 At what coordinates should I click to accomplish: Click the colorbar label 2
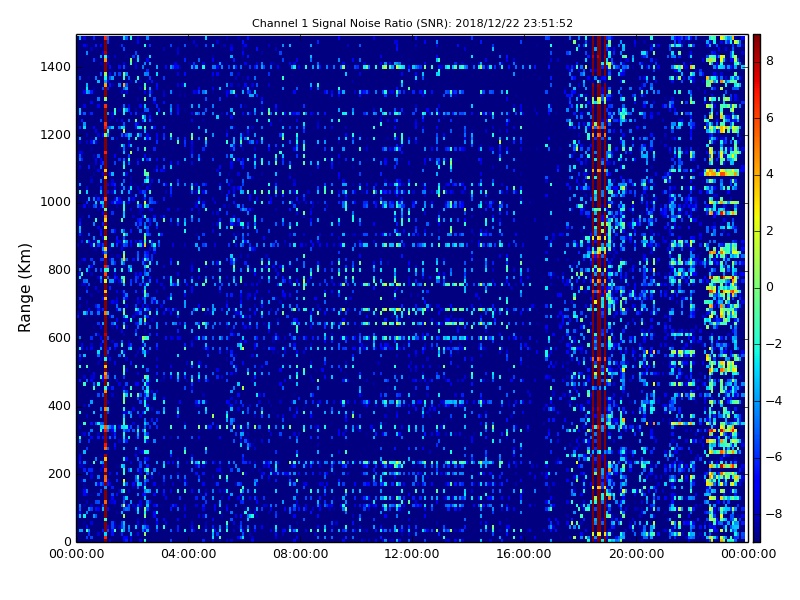coord(770,231)
